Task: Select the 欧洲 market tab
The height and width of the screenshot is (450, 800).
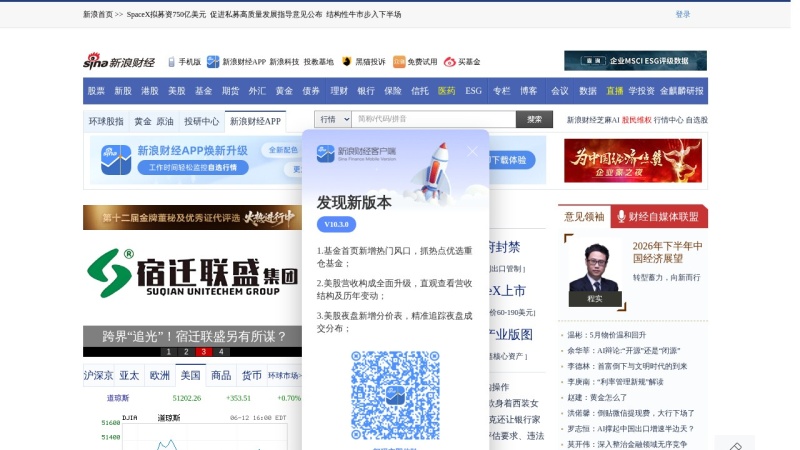Action: 160,376
